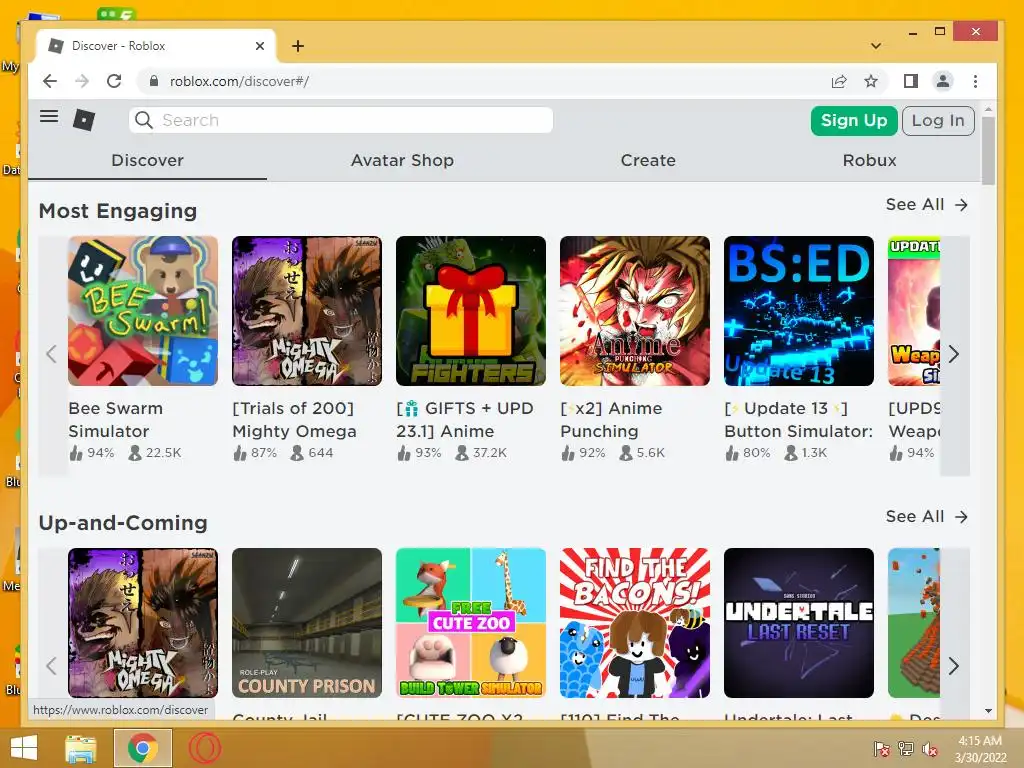Click the page vertical scrollbar thumb
The image size is (1024, 768).
(988, 151)
